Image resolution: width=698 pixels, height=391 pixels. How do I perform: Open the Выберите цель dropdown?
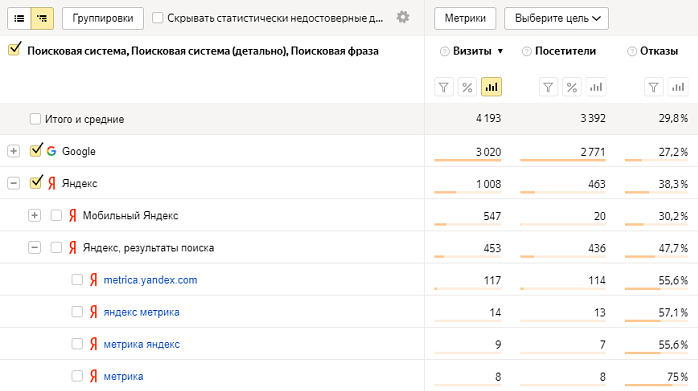[x=556, y=18]
